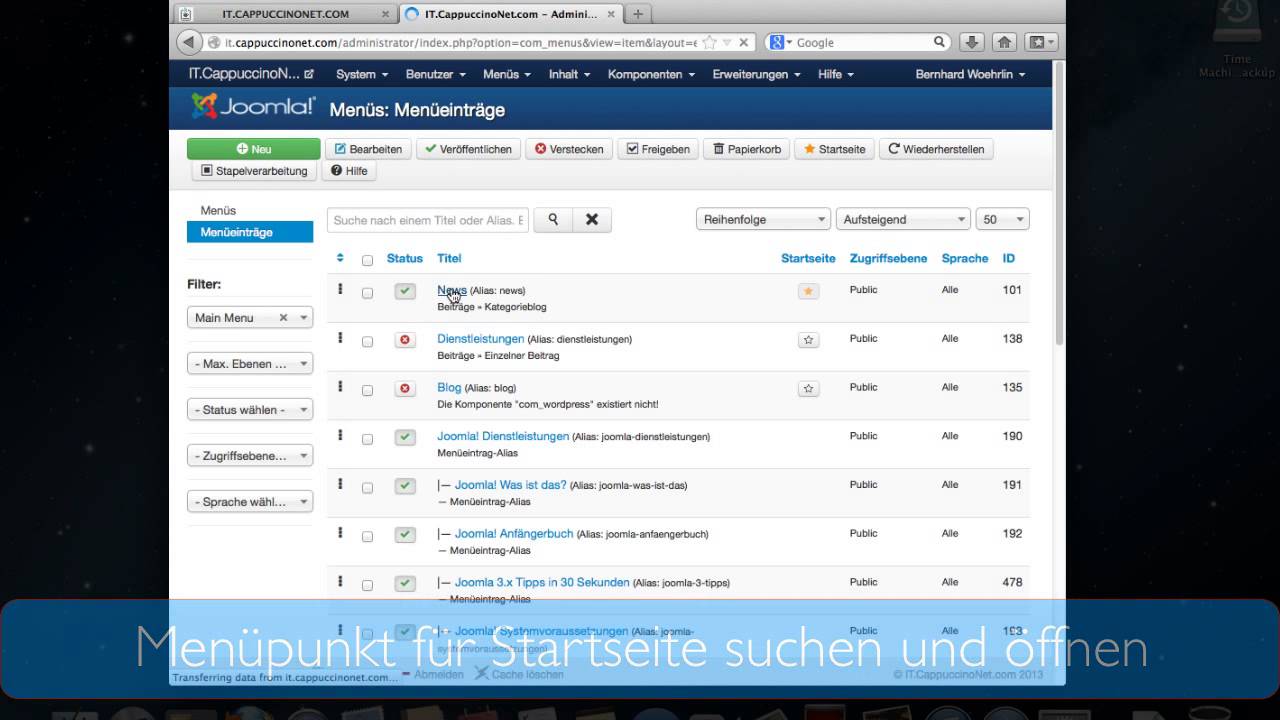Set Blog as Startseite via star icon
Screen dimensions: 1280x720
[808, 388]
